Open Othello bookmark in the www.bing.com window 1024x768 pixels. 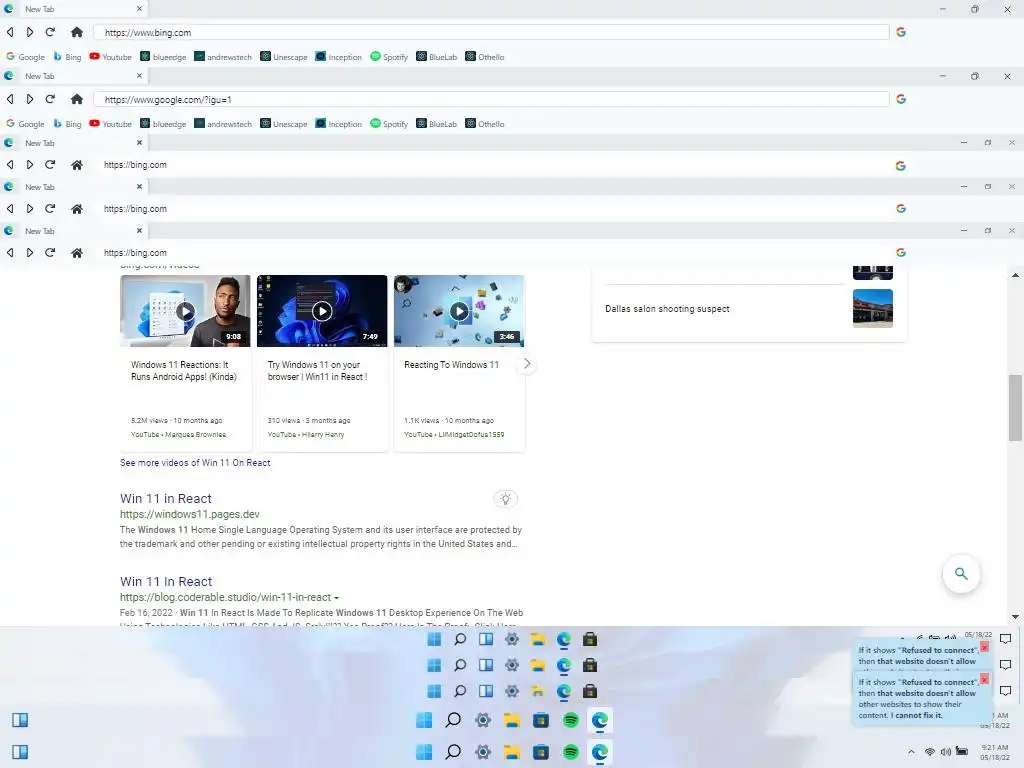pos(485,57)
